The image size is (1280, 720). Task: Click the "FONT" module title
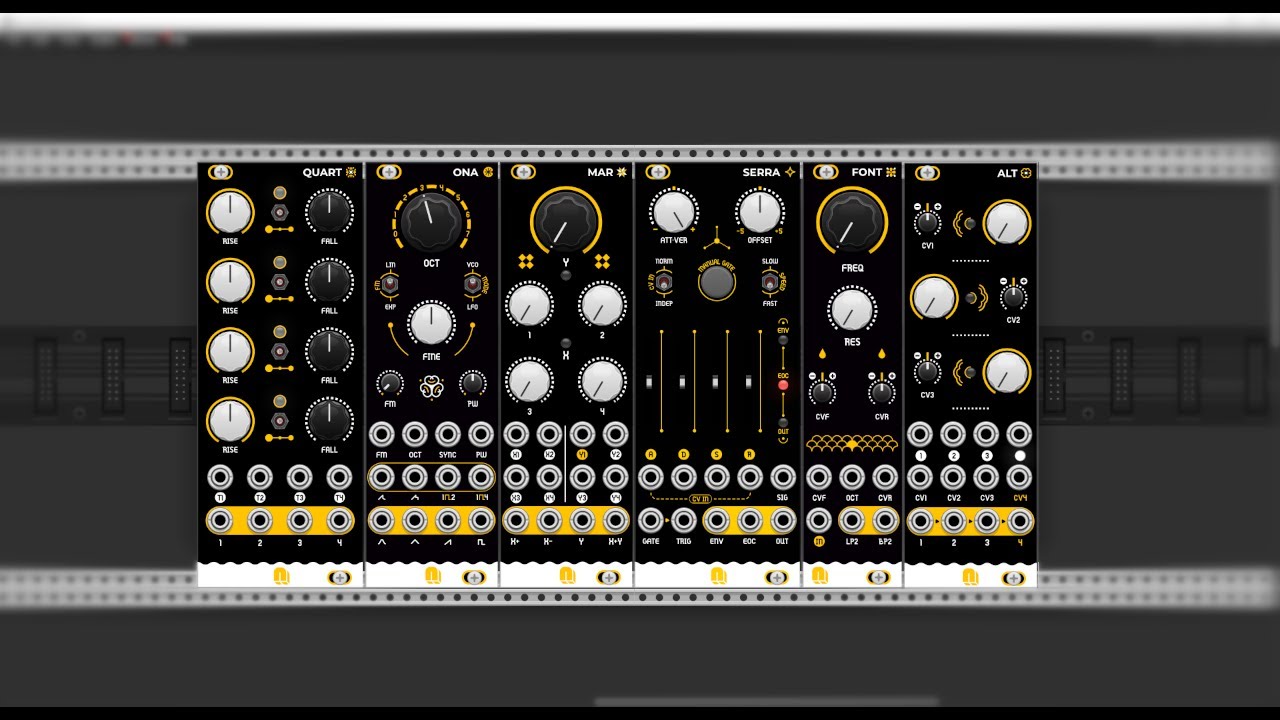[x=867, y=173]
